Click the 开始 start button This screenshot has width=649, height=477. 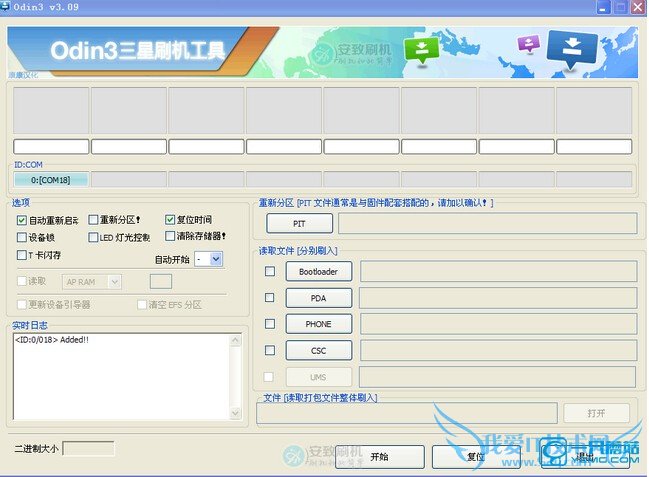coord(379,456)
